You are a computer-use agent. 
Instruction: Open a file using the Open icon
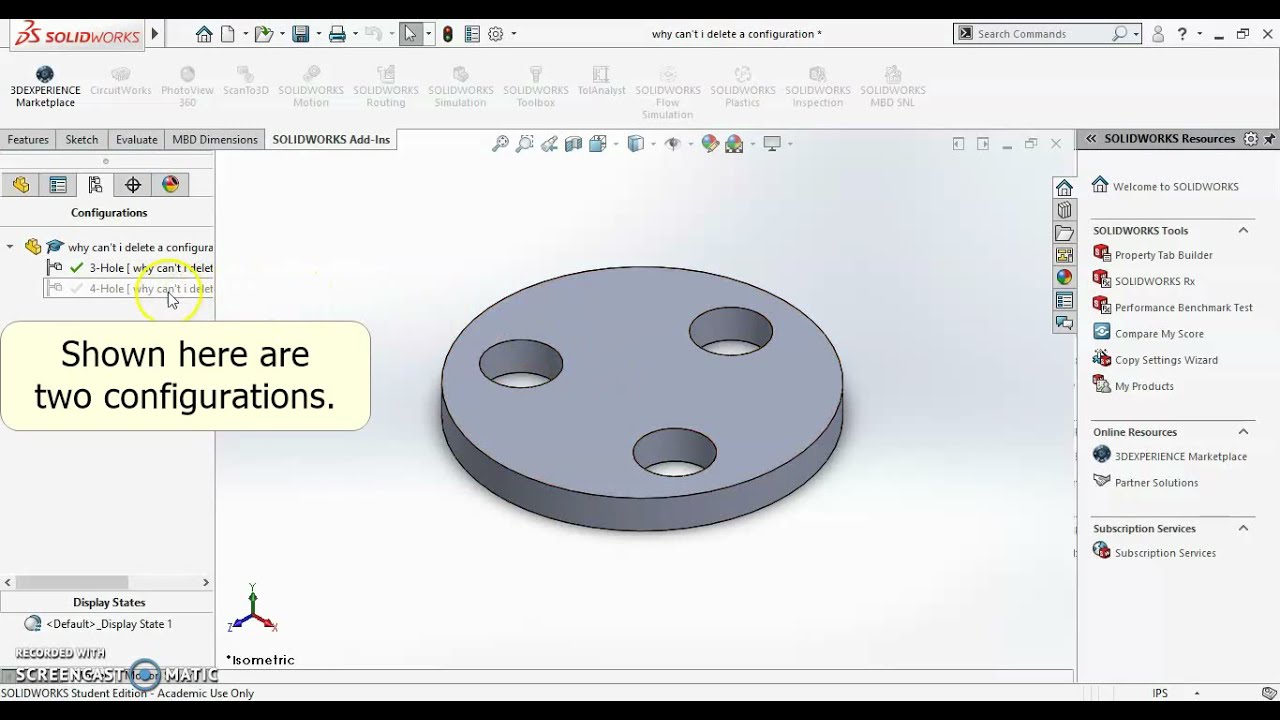click(263, 34)
